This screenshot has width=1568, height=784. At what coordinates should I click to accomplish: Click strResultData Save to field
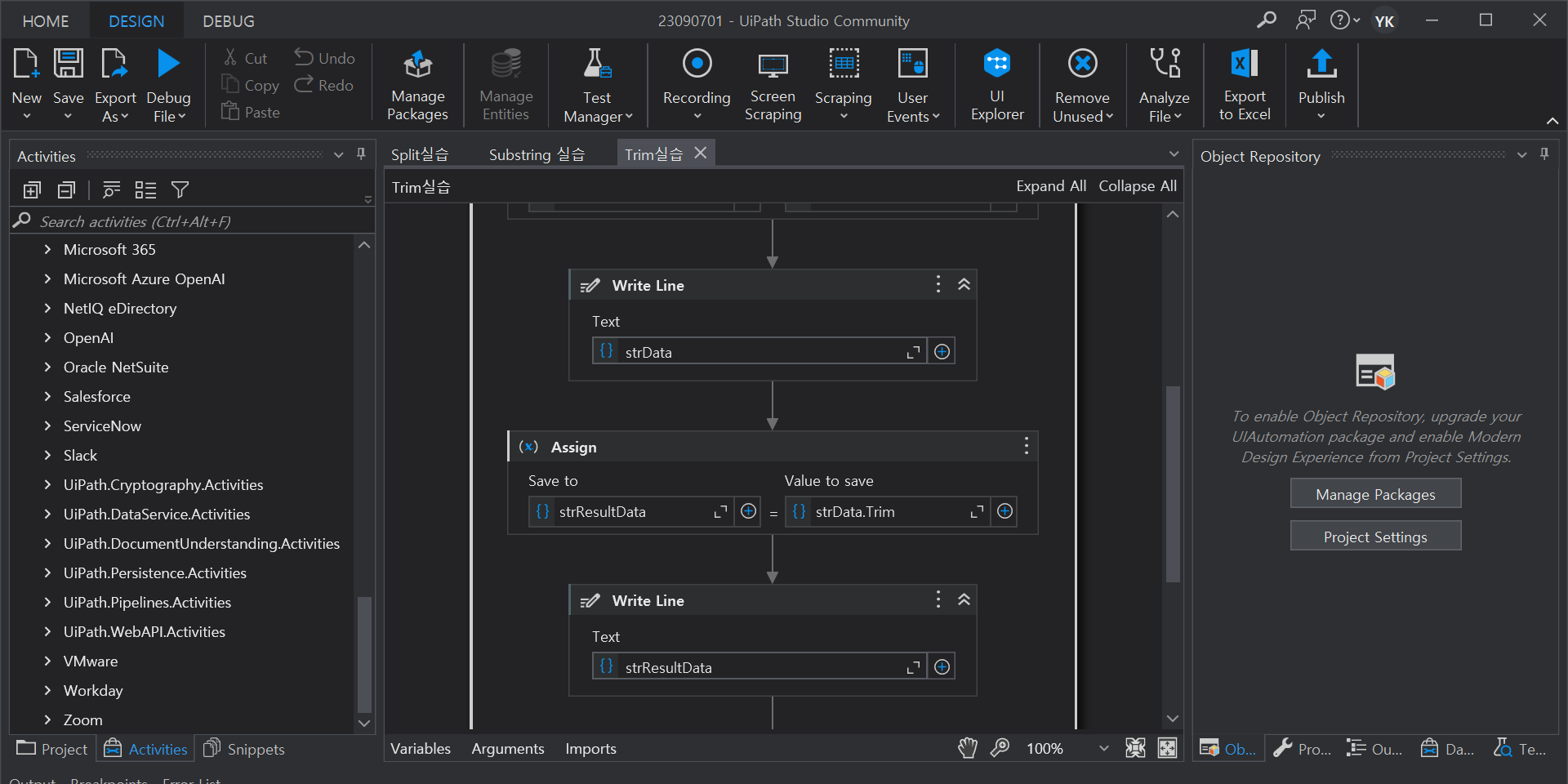(630, 511)
